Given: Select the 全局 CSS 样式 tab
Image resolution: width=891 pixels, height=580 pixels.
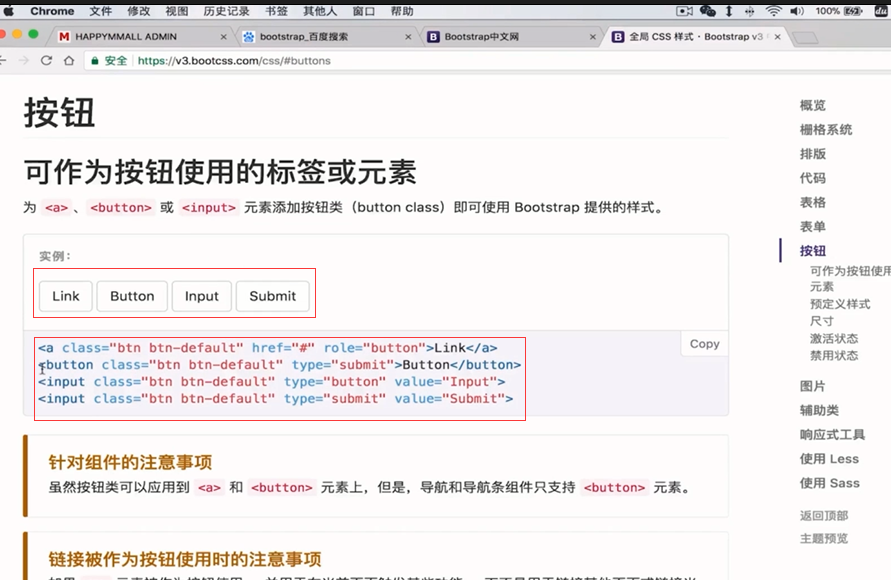Looking at the screenshot, I should [696, 36].
